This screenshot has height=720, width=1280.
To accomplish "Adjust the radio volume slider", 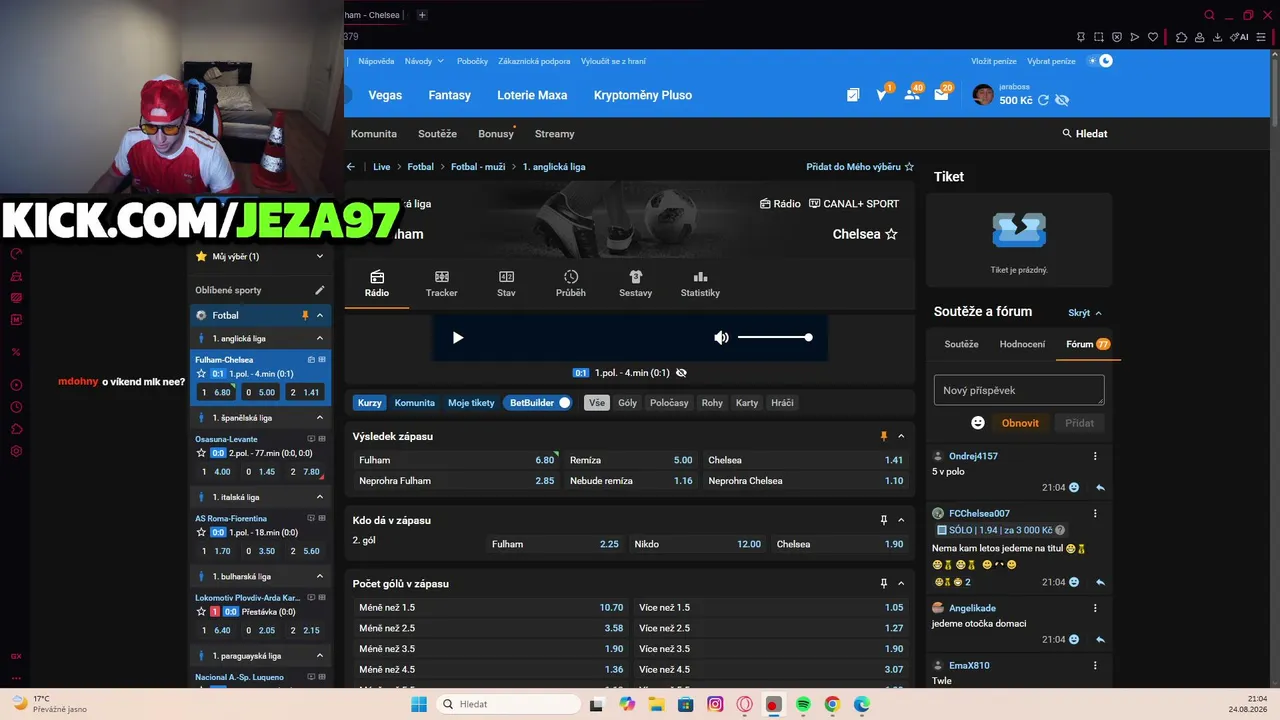I will point(775,338).
